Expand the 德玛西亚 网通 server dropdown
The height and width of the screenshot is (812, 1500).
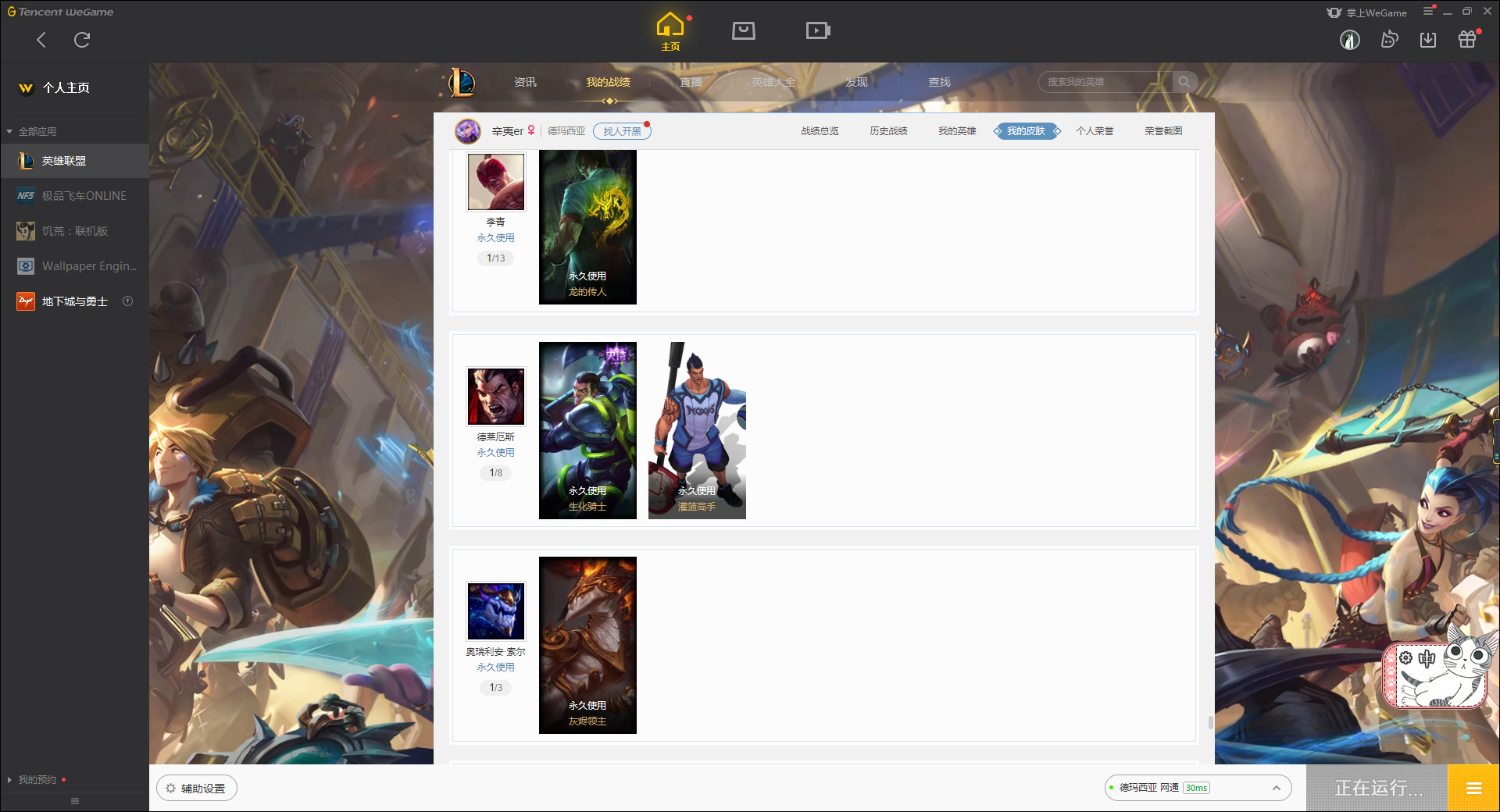point(1198,788)
